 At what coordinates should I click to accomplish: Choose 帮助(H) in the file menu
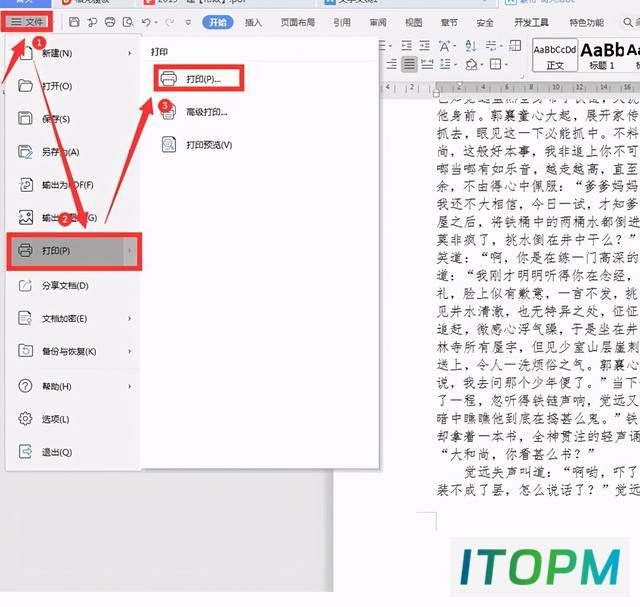(73, 386)
